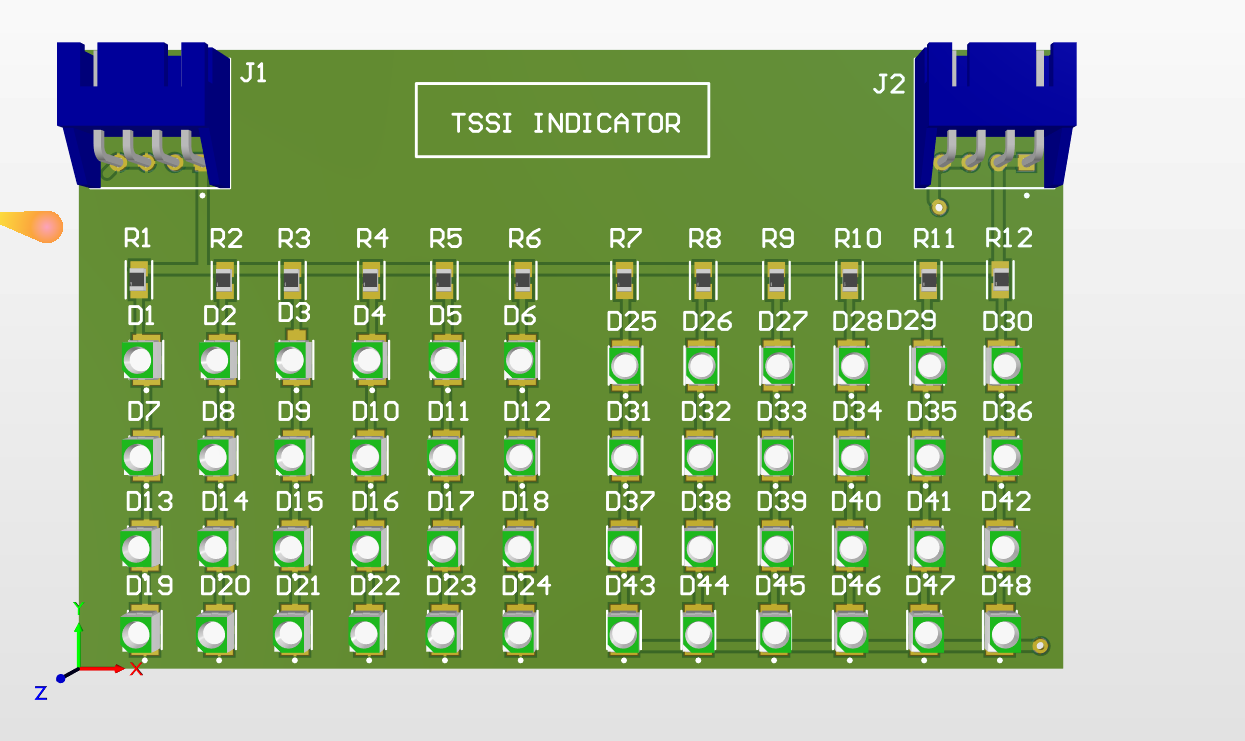Viewport: 1245px width, 741px height.
Task: Select LED D2 on the board
Action: coord(218,361)
